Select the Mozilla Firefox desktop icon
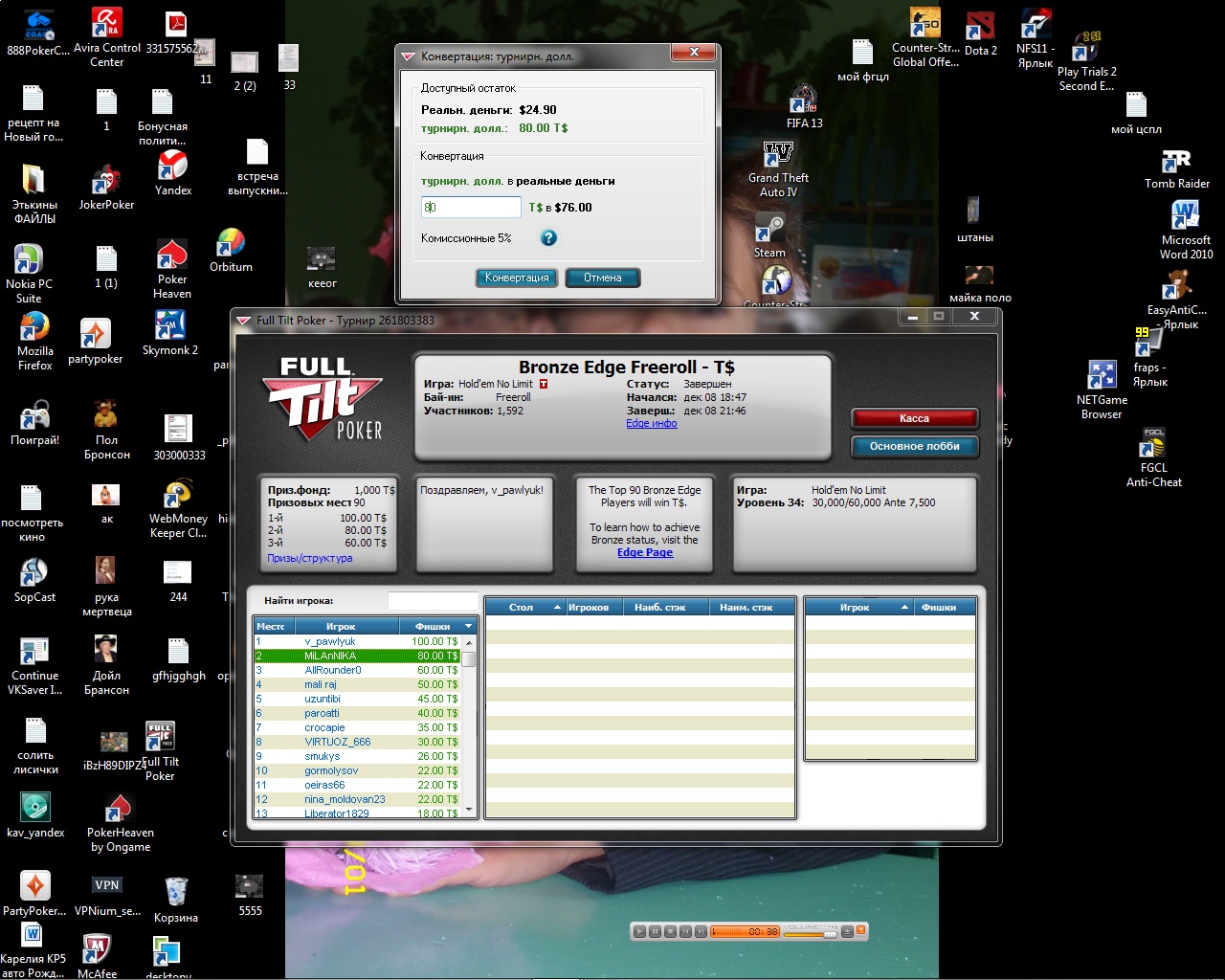The image size is (1225, 980). point(35,342)
